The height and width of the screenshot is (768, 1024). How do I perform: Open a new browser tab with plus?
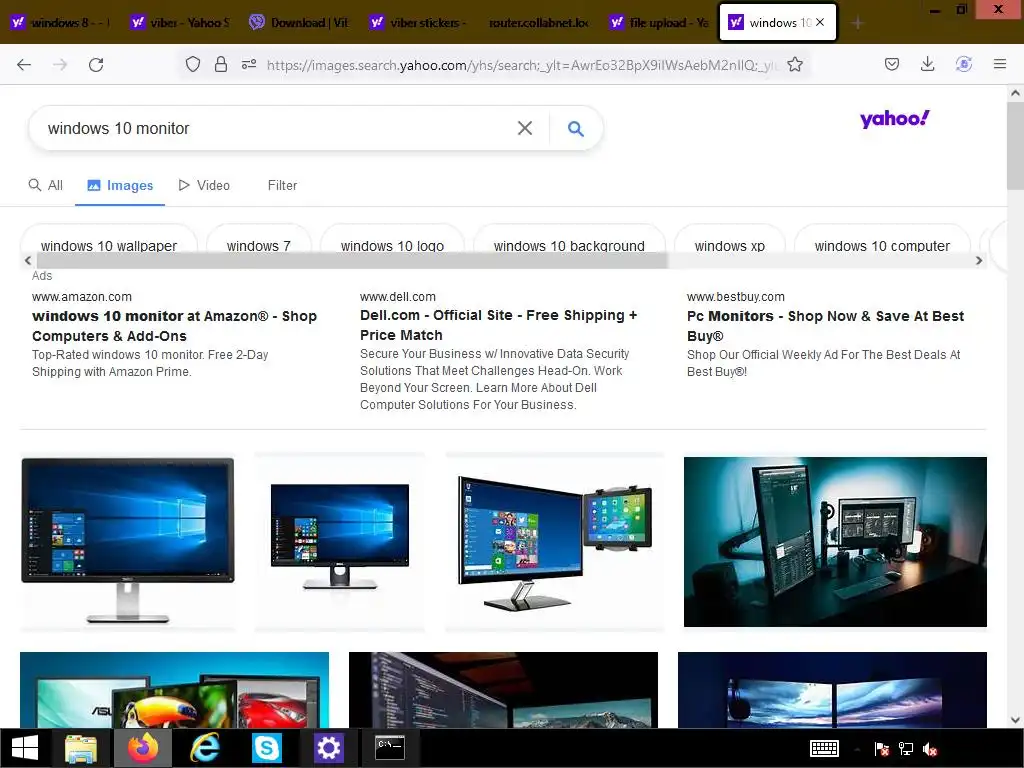coord(857,23)
